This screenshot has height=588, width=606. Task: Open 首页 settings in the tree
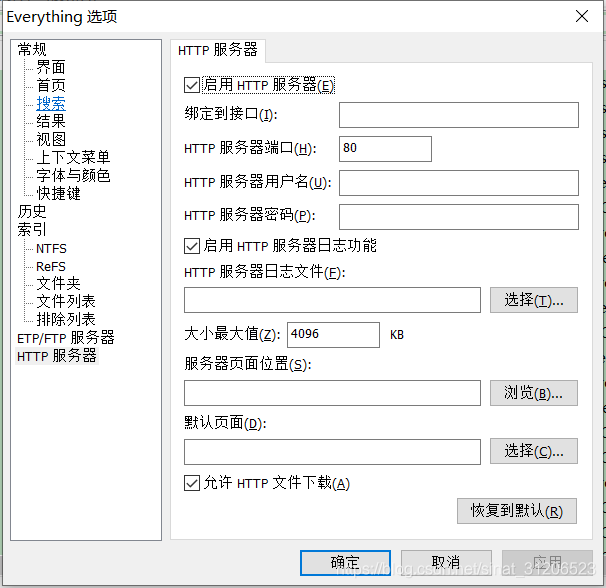[x=51, y=85]
